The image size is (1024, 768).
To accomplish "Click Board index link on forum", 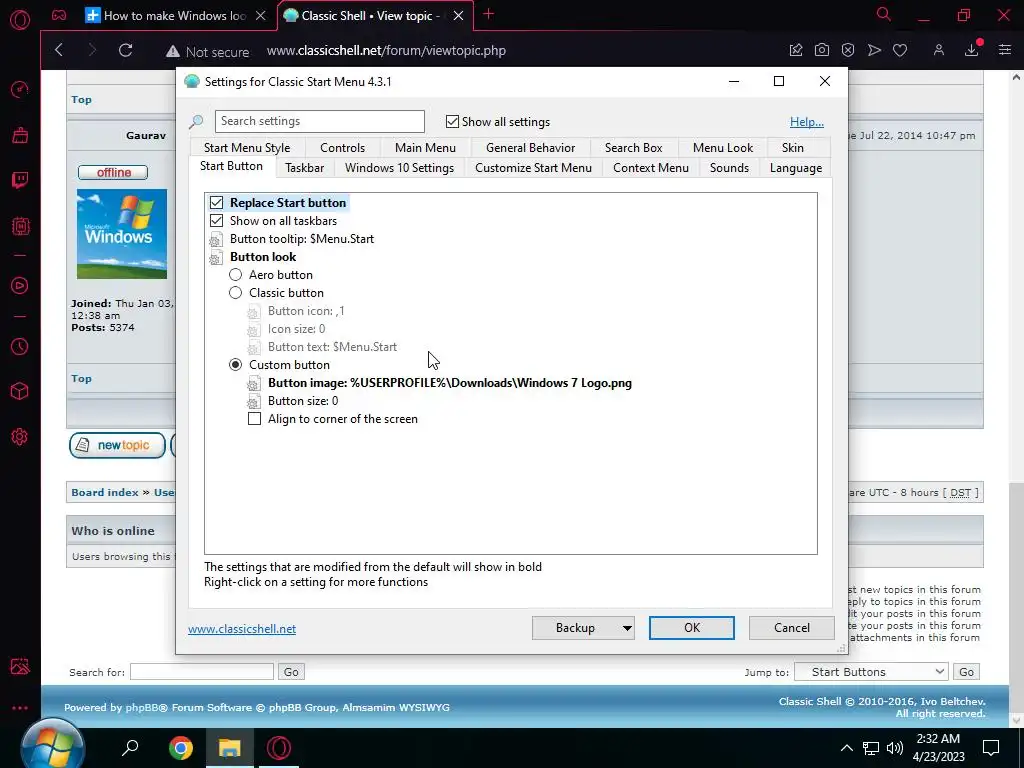I will [105, 492].
